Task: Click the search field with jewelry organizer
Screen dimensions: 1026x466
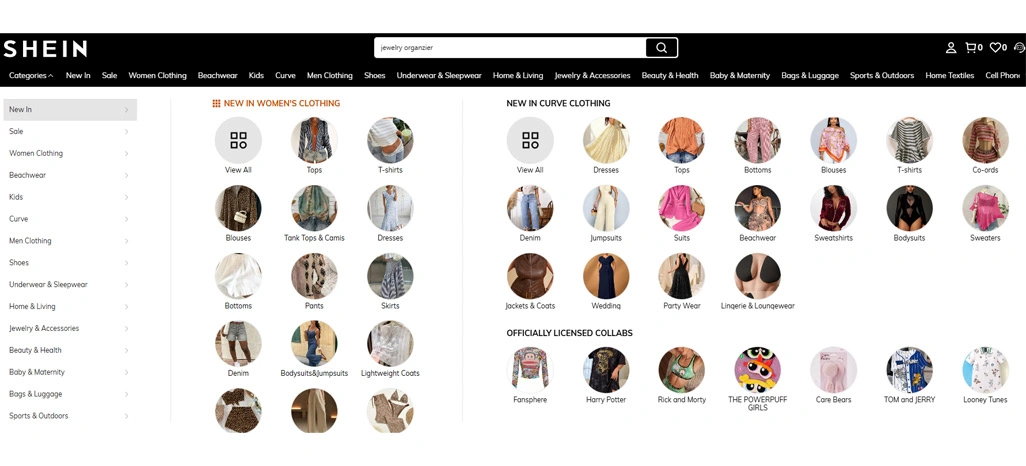Action: click(x=510, y=48)
